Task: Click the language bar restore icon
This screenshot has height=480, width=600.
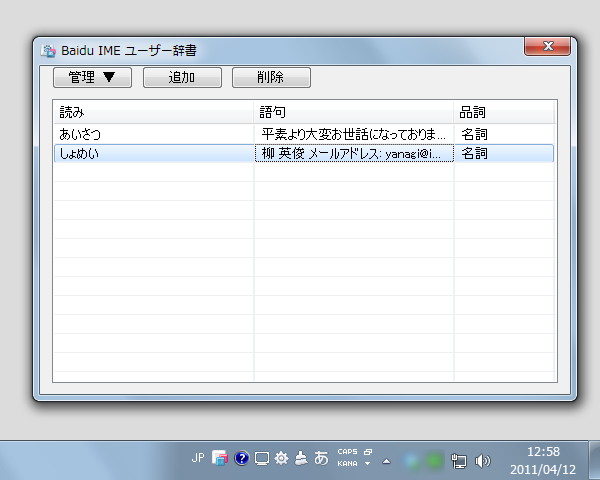Action: coord(368,452)
